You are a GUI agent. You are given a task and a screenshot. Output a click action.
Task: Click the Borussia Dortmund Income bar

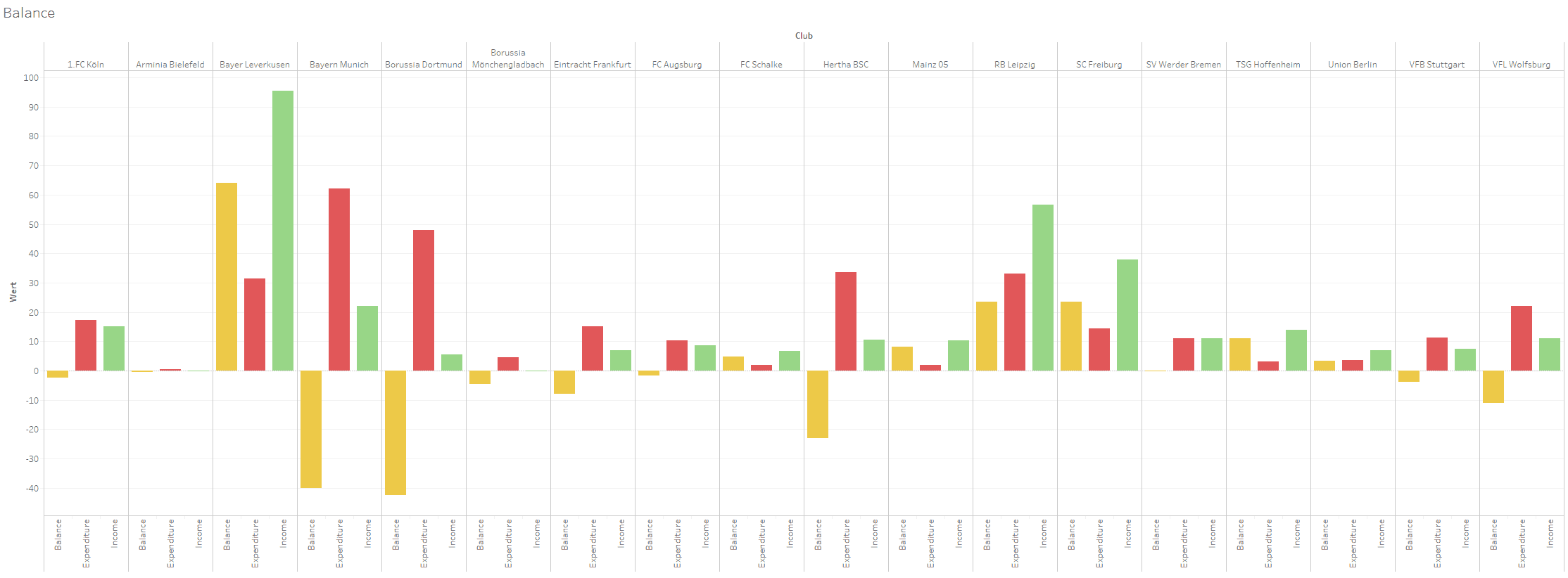point(452,363)
